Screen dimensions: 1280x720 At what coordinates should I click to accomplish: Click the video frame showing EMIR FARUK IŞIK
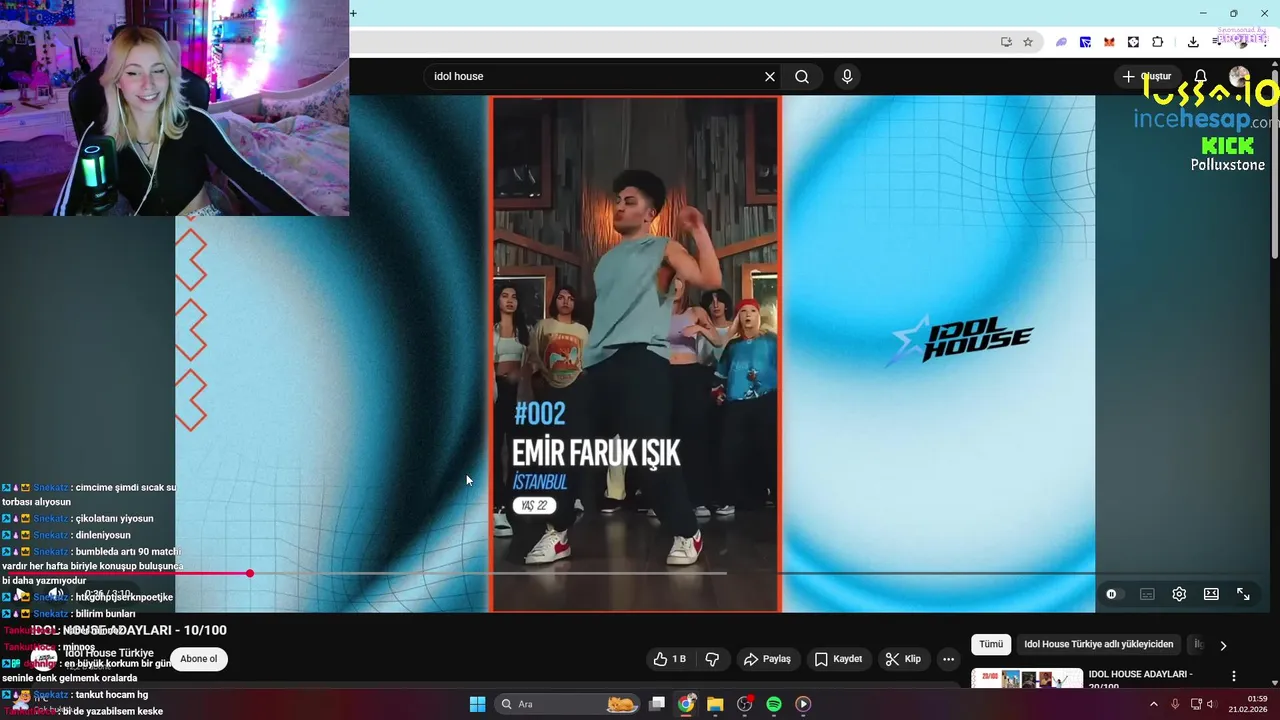coord(635,353)
